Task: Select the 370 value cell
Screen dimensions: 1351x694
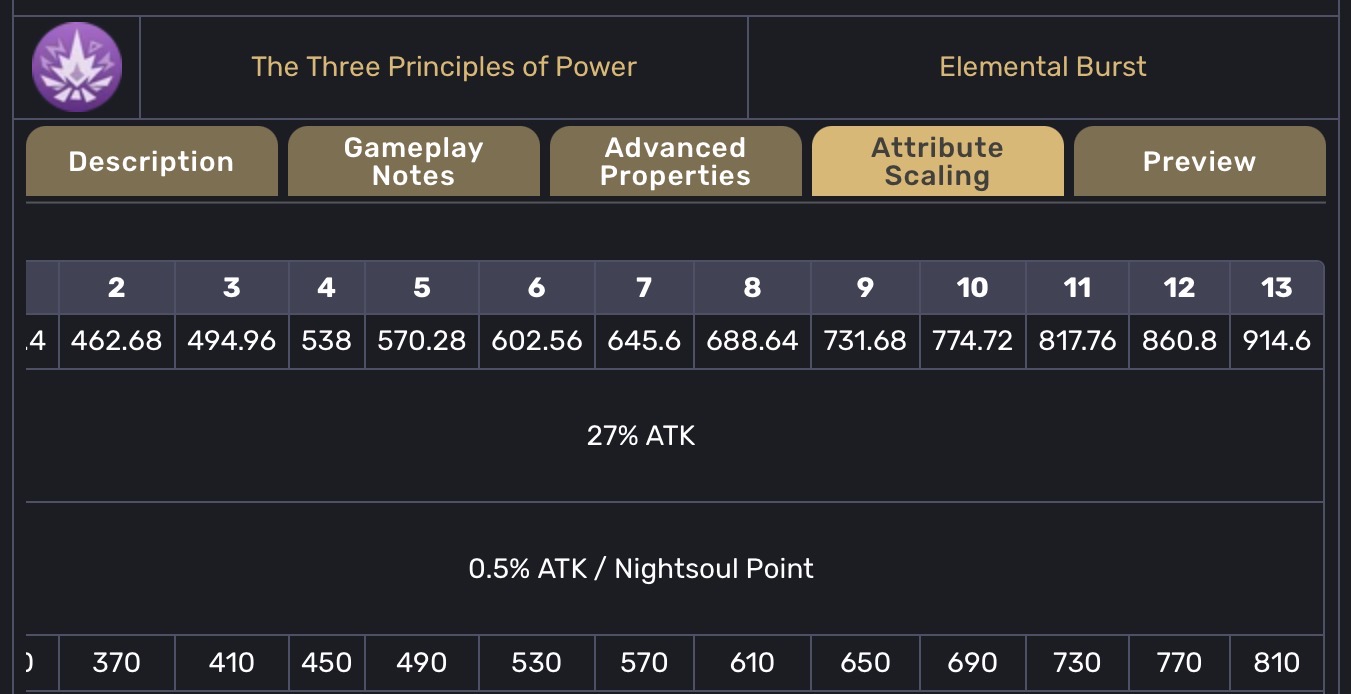Action: coord(116,662)
